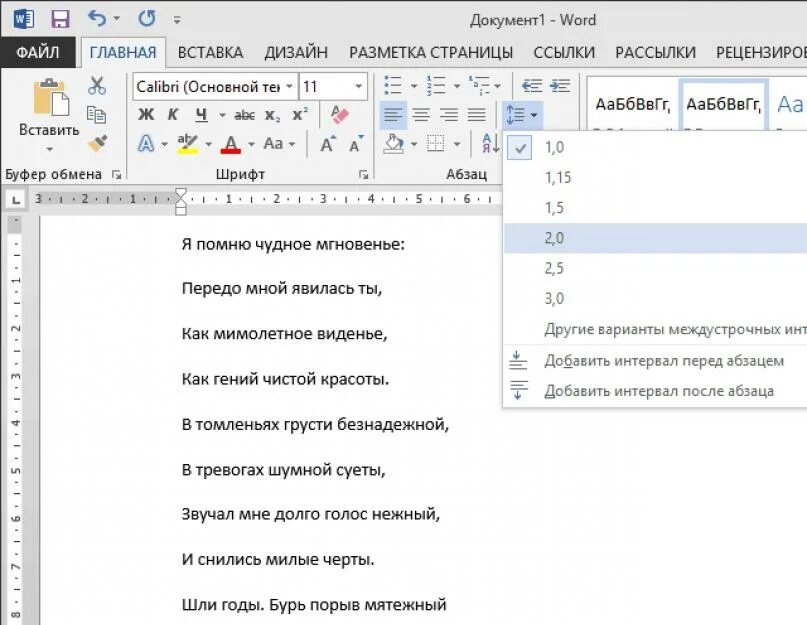Image resolution: width=807 pixels, height=625 pixels.
Task: Click Добавить интервал перед абзацем
Action: [x=655, y=361]
